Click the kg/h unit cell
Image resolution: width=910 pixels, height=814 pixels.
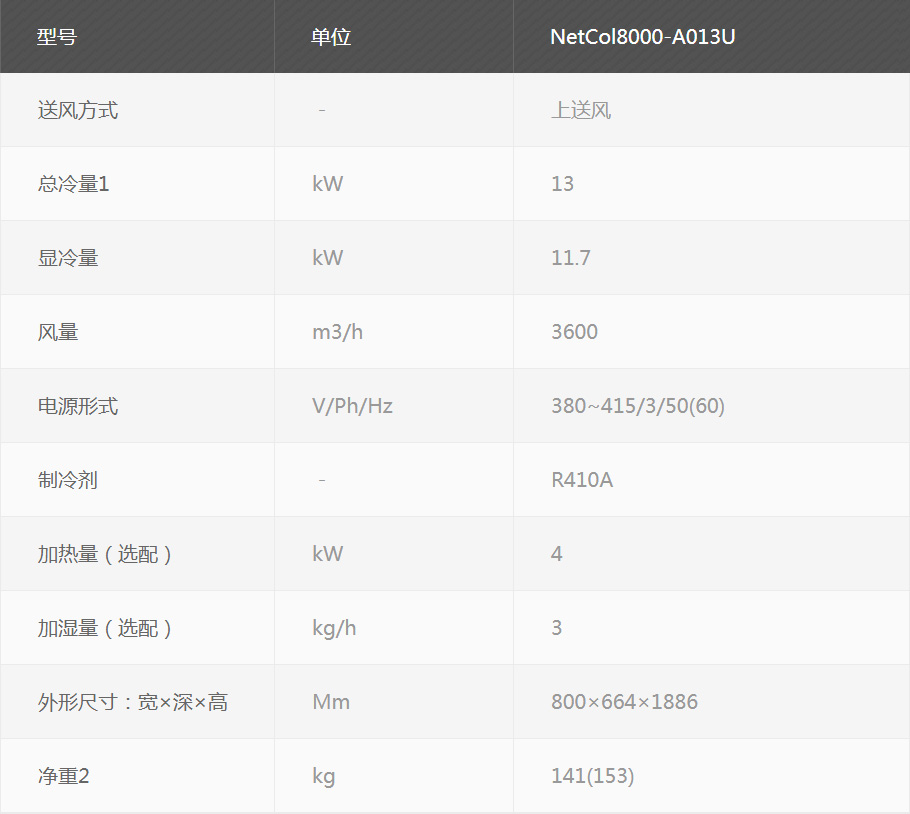coord(334,628)
